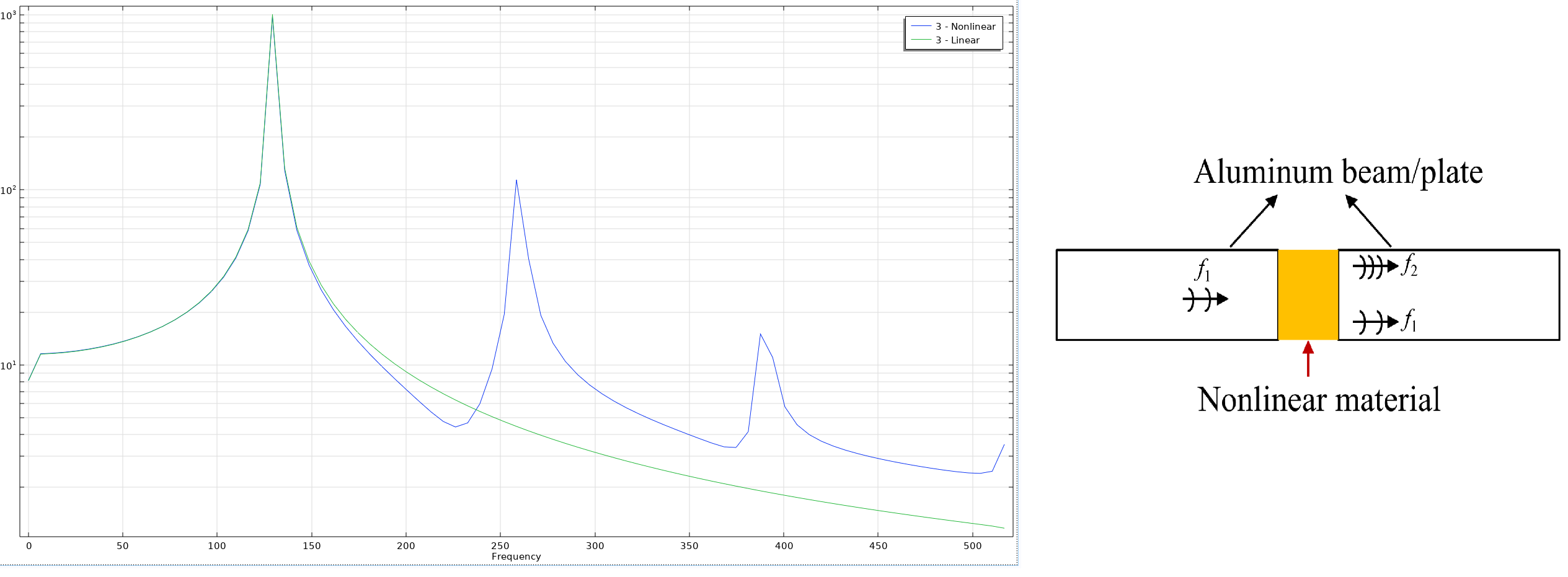Click the "Aluminum beam/plate" text label
The height and width of the screenshot is (577, 1568).
[x=1338, y=172]
